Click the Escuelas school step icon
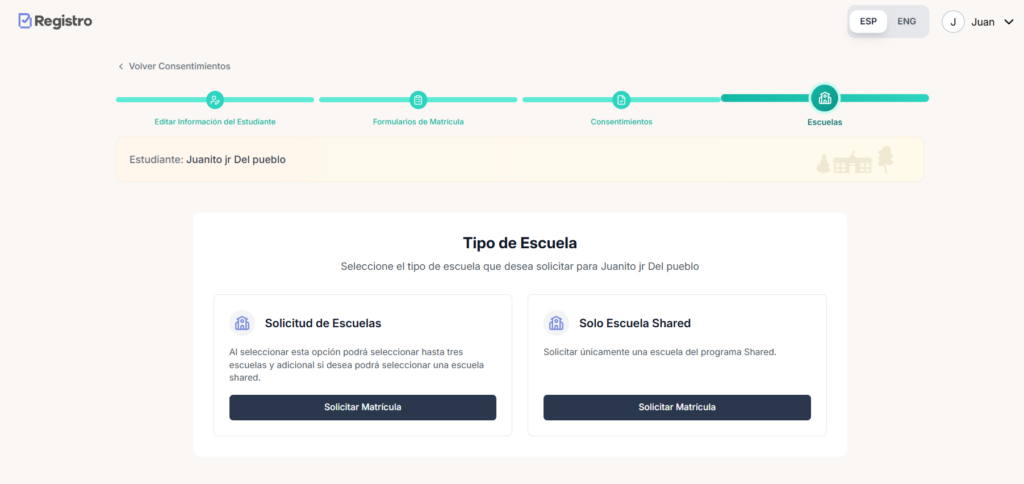 (x=825, y=99)
